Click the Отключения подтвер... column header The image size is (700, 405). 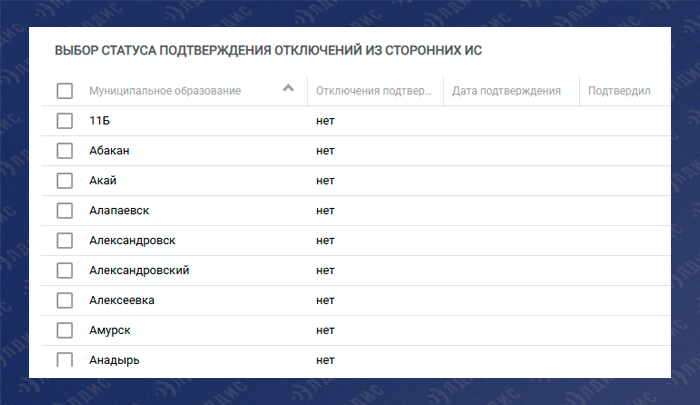tap(374, 91)
